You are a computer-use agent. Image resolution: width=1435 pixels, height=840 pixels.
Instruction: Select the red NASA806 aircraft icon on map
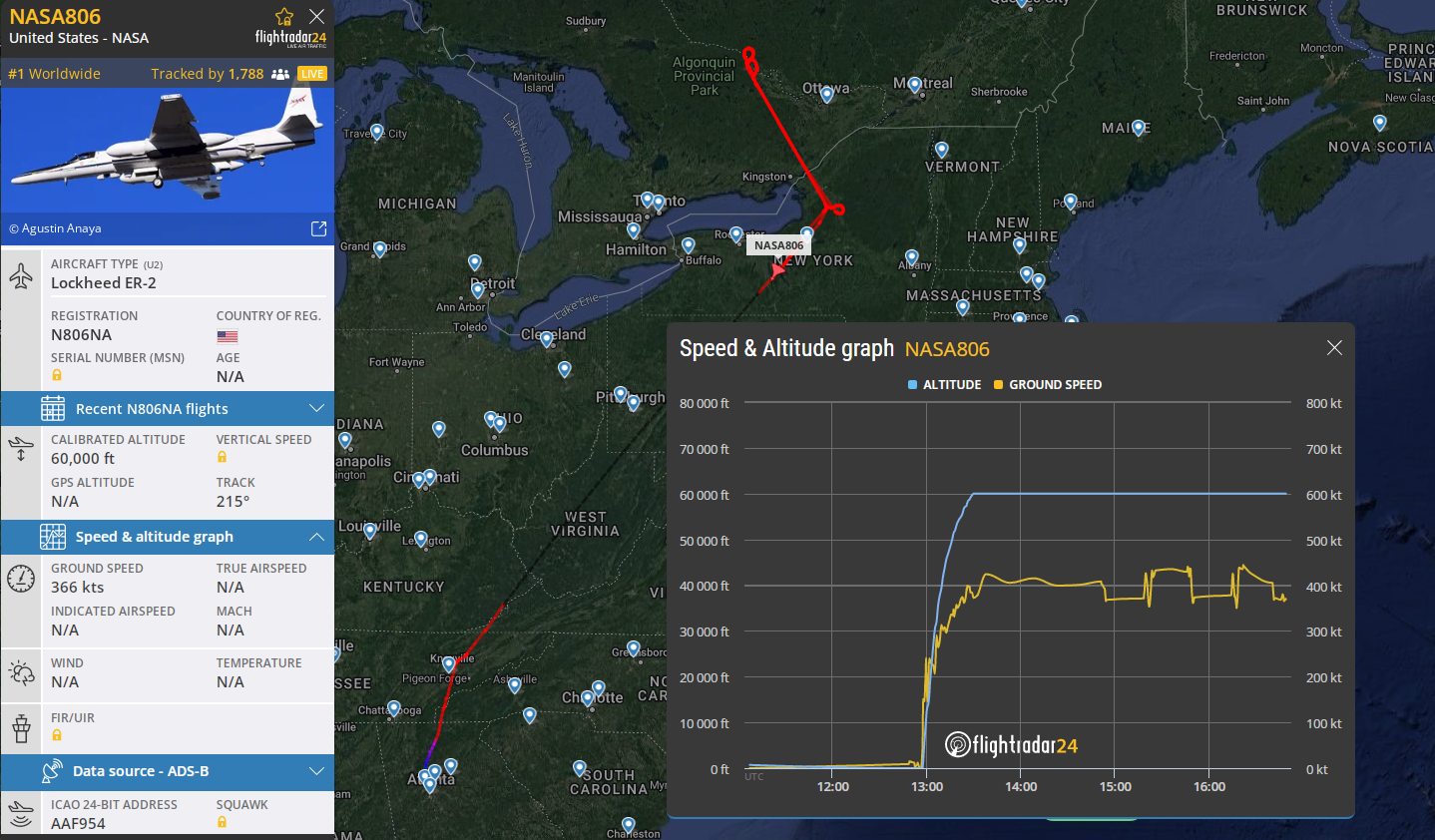tap(777, 270)
